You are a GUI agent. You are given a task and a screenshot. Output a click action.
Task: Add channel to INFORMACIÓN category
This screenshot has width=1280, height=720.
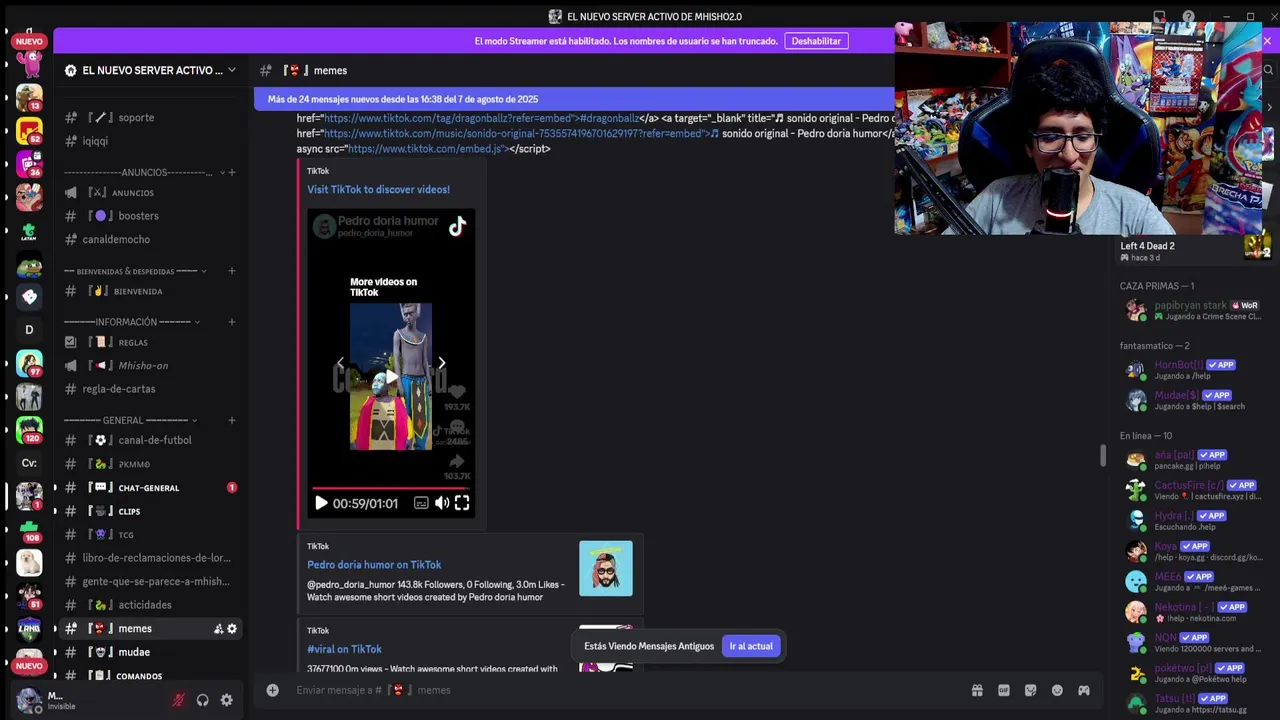point(232,322)
